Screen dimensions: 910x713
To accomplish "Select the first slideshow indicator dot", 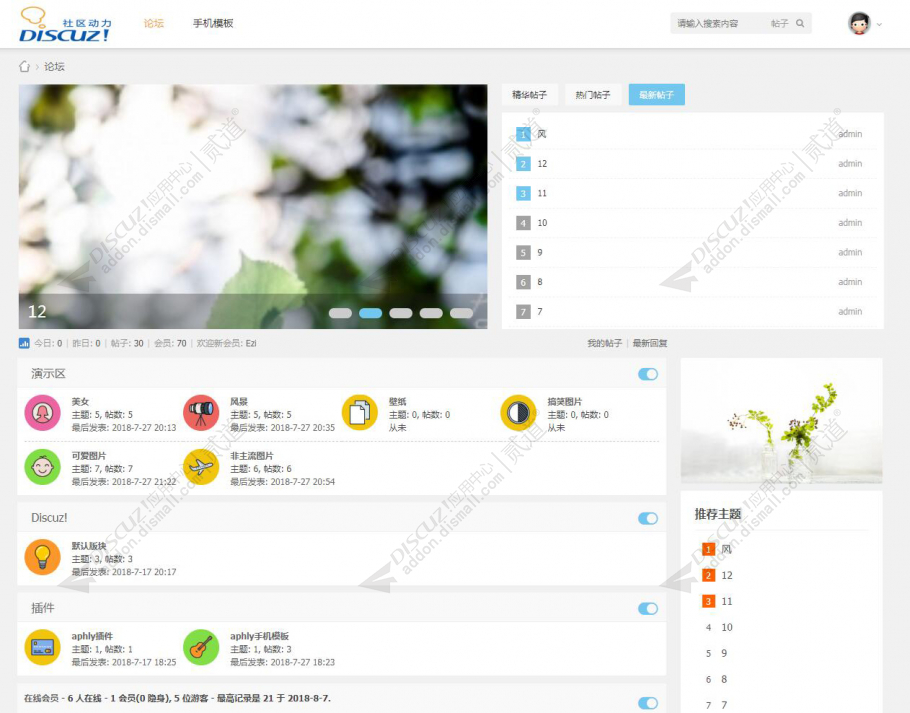I will click(340, 313).
